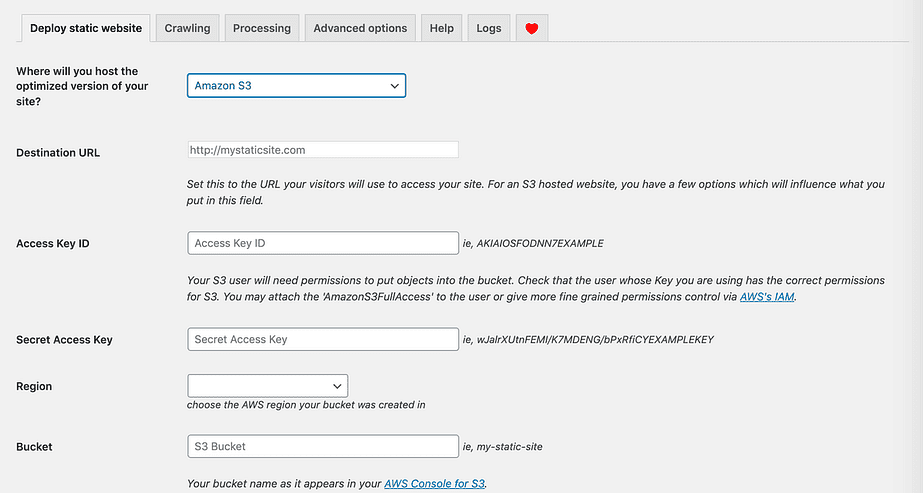Click the Access Key ID label
This screenshot has width=923, height=493.
[x=53, y=244]
